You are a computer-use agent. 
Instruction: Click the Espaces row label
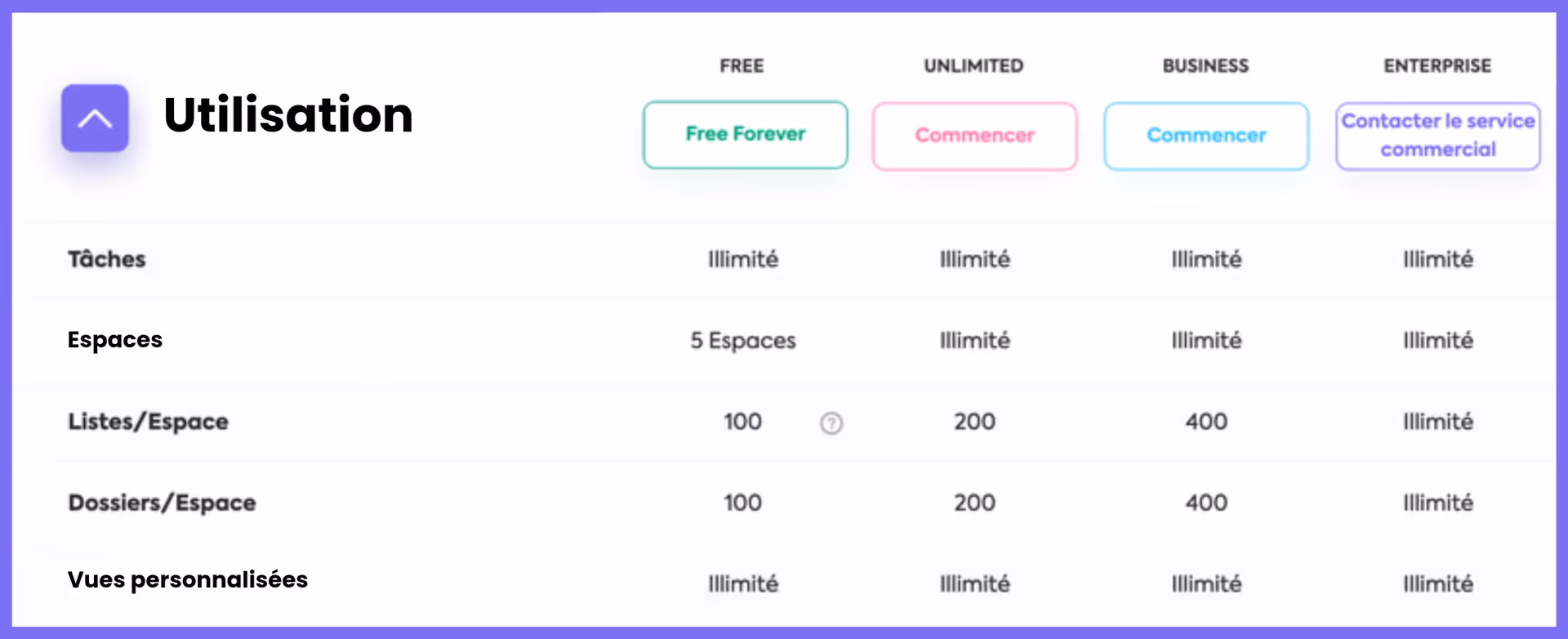(x=115, y=339)
